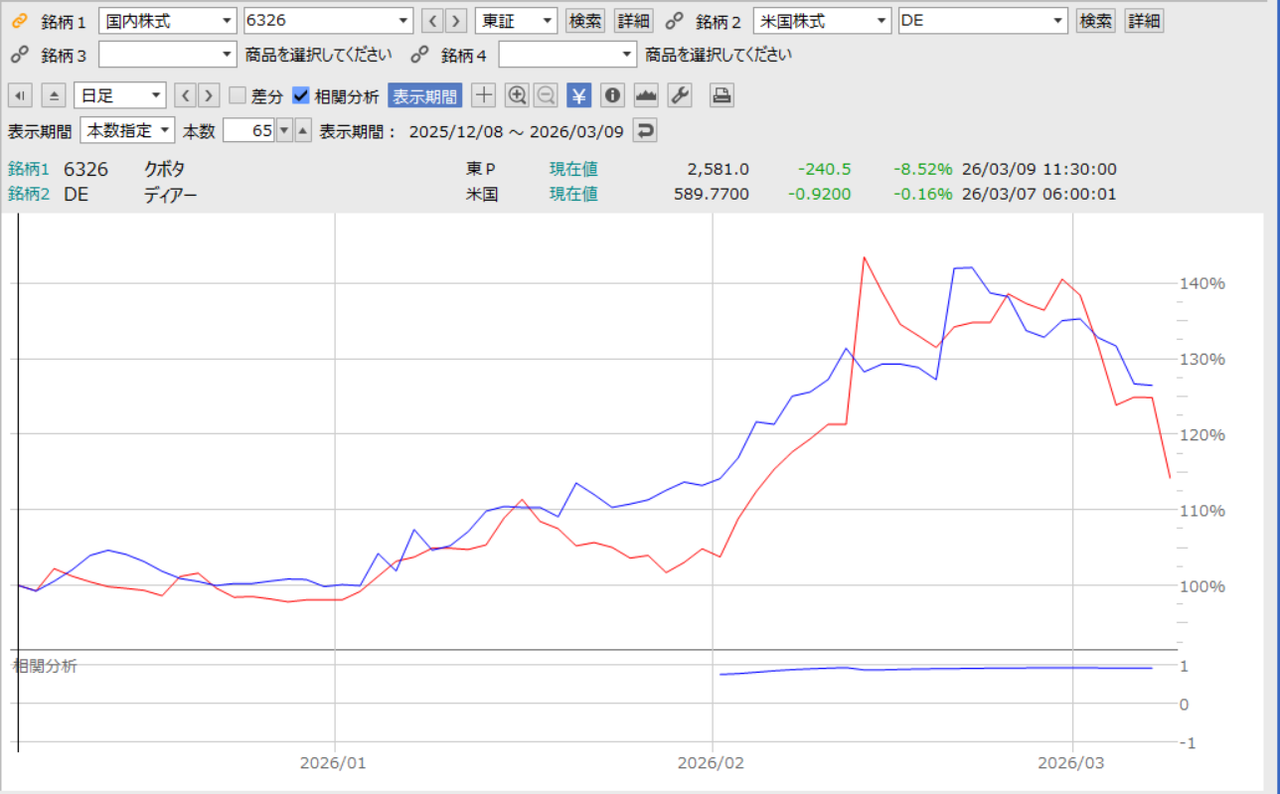This screenshot has width=1280, height=794.
Task: Click the 表示期間 highlighted tab button
Action: pos(424,96)
